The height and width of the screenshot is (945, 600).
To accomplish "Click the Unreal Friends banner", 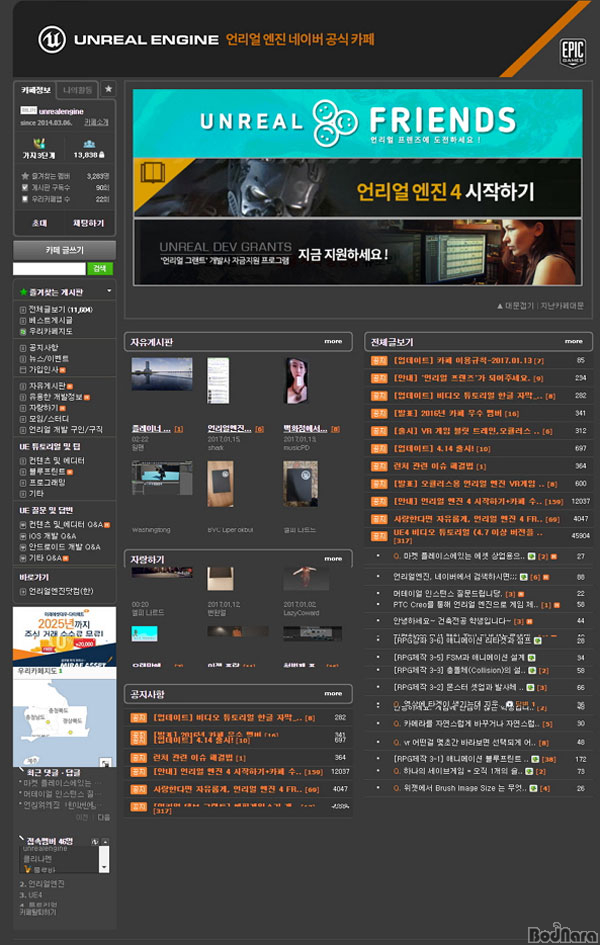I will point(357,124).
